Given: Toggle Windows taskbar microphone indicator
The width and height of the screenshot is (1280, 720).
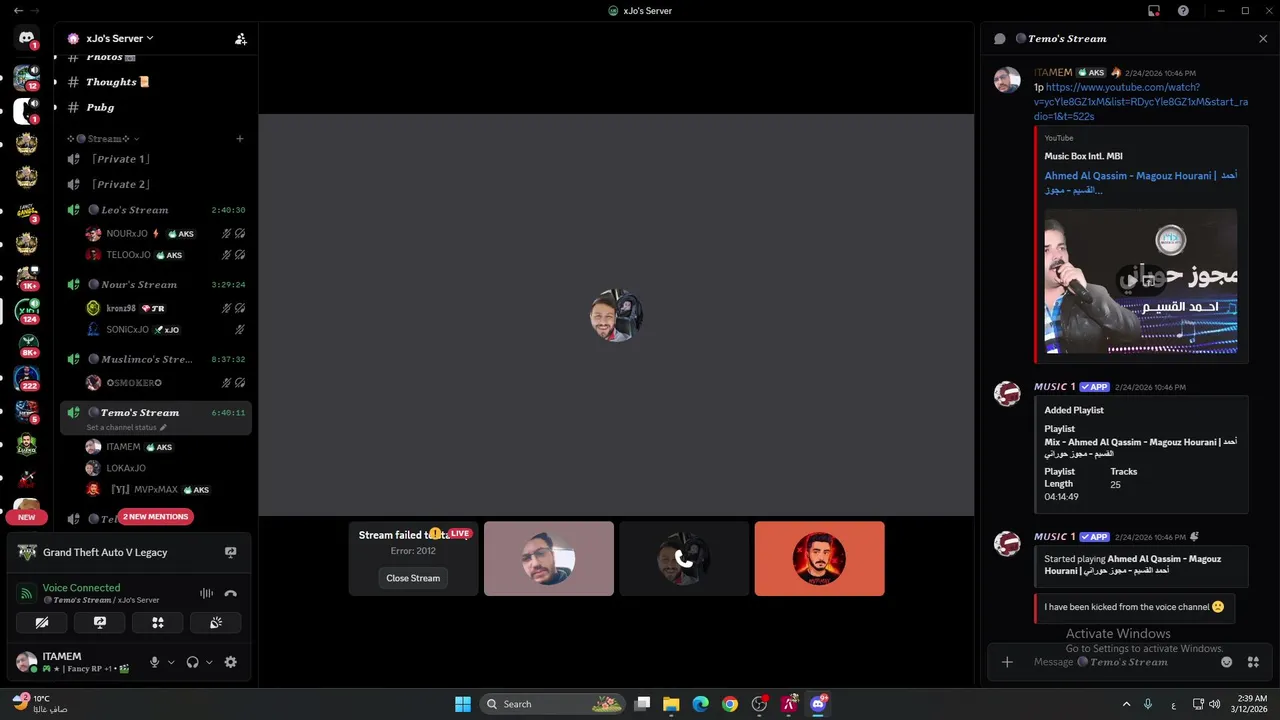Looking at the screenshot, I should tap(1148, 704).
